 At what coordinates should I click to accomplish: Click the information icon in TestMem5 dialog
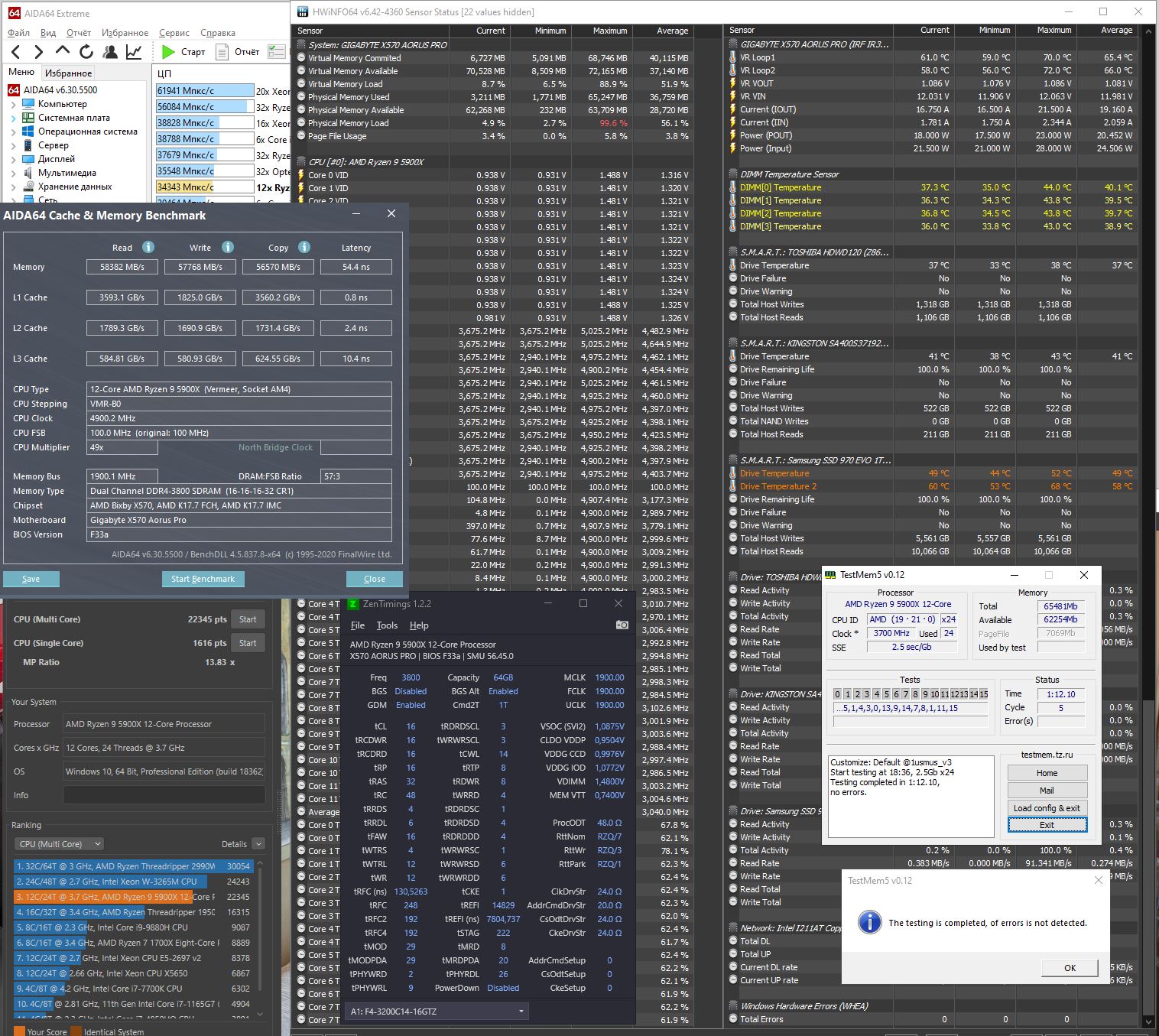click(869, 922)
